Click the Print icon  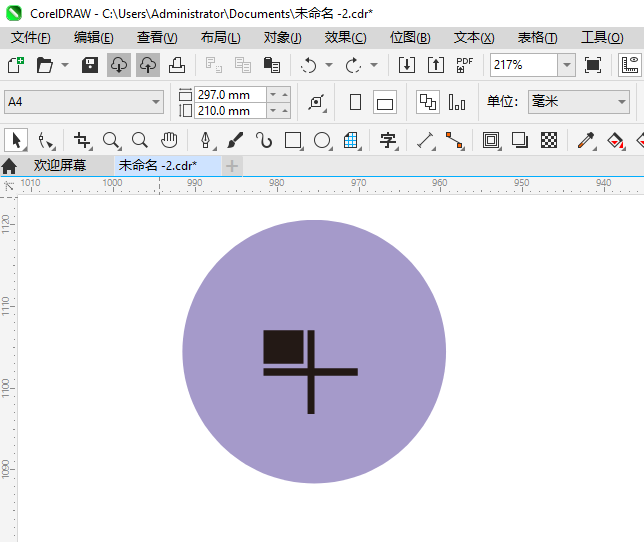[177, 65]
